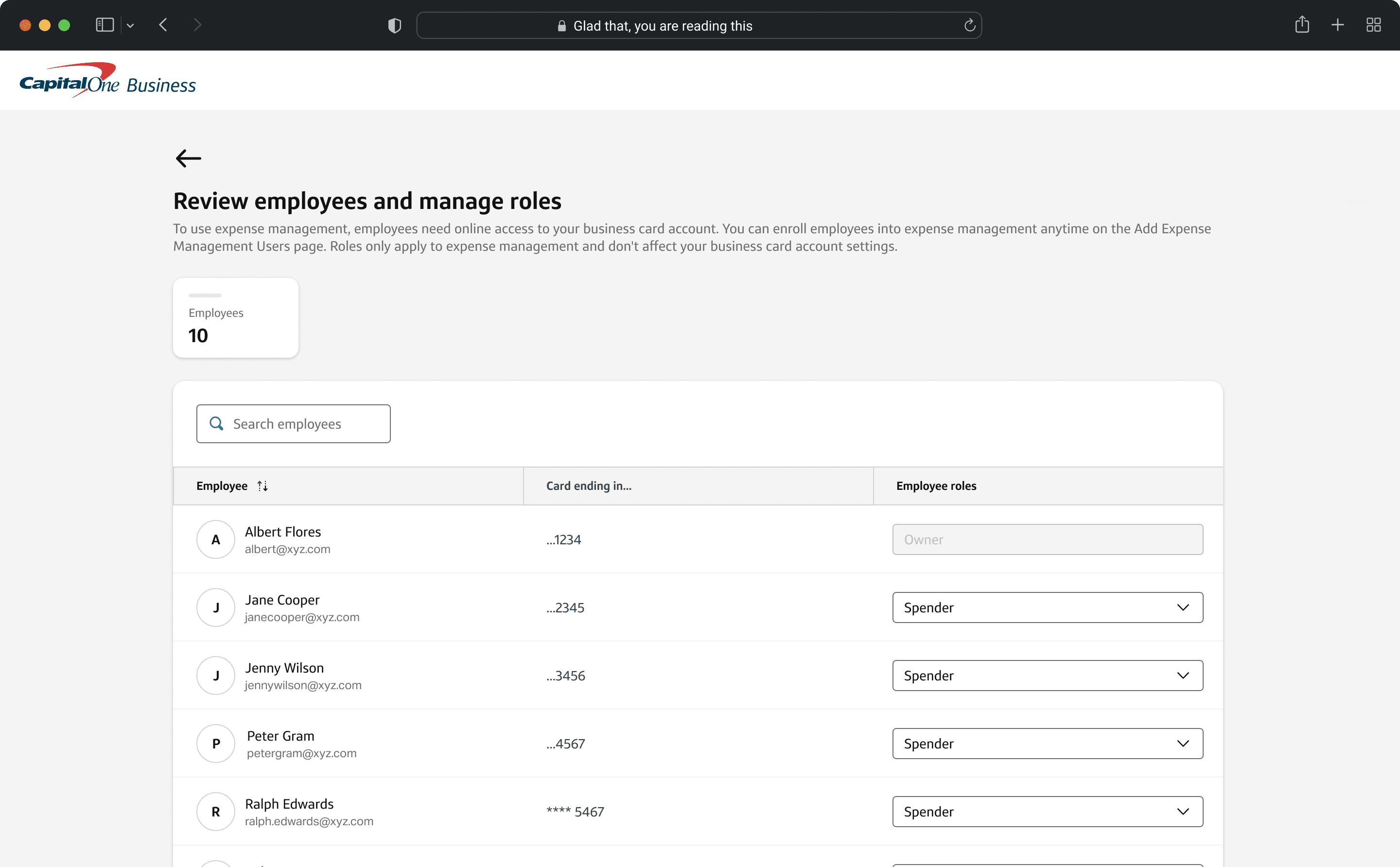The height and width of the screenshot is (867, 1400).
Task: Open Jane Cooper's role dropdown
Action: click(x=1047, y=607)
